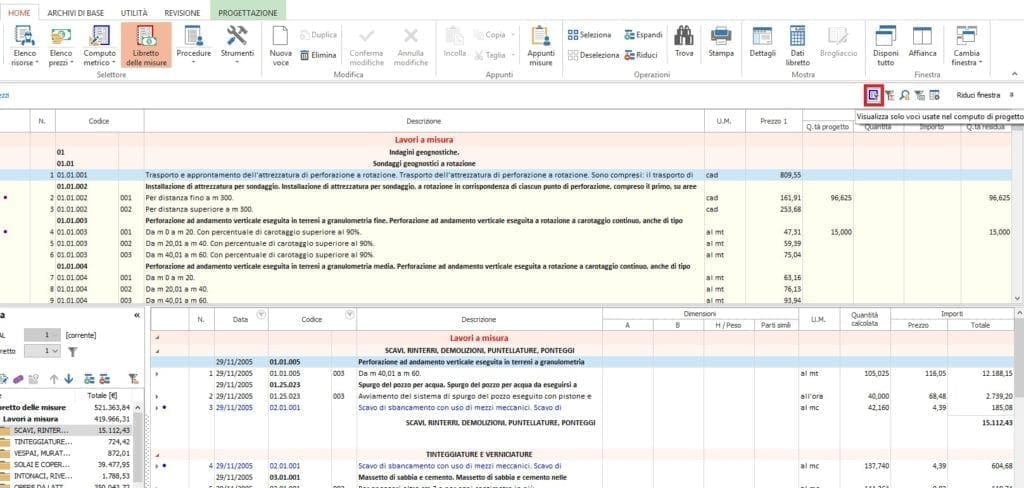Select Lavori a misura tree node

[30, 419]
